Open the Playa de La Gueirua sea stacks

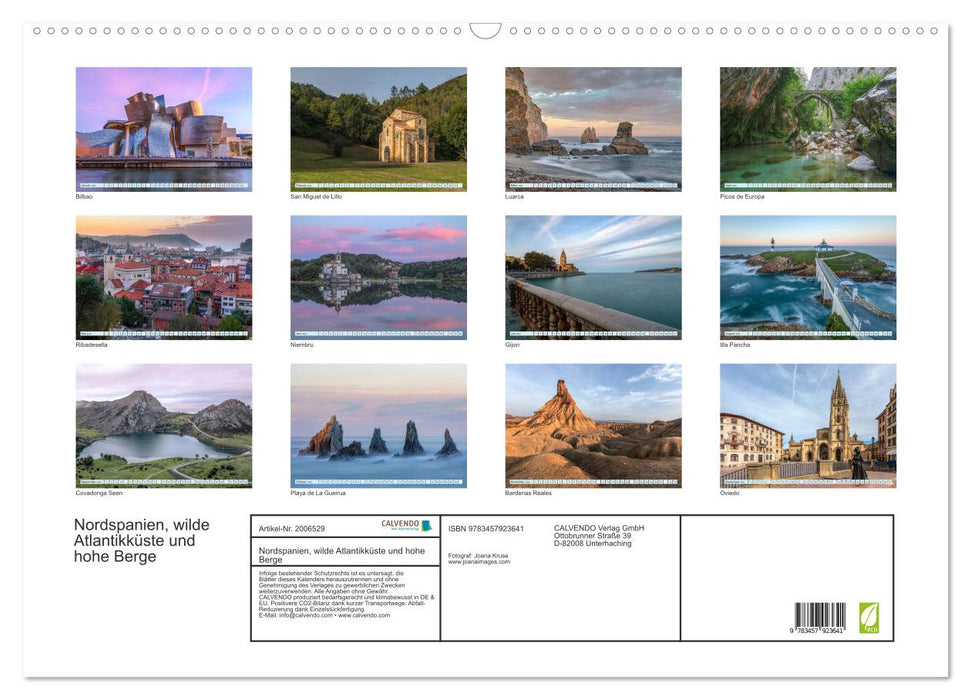pos(378,424)
